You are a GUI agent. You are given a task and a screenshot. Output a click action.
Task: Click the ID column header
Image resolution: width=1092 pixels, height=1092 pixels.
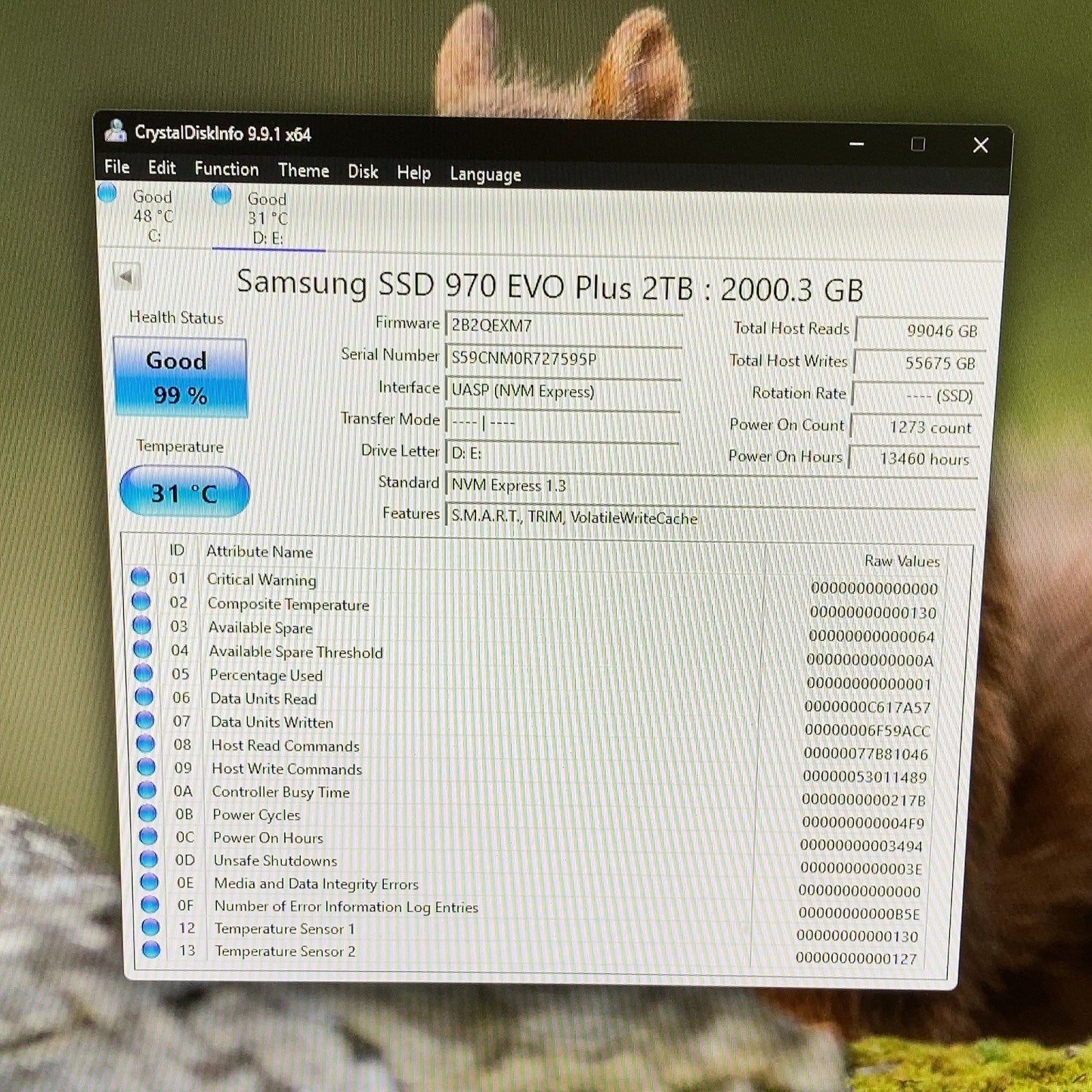point(176,550)
